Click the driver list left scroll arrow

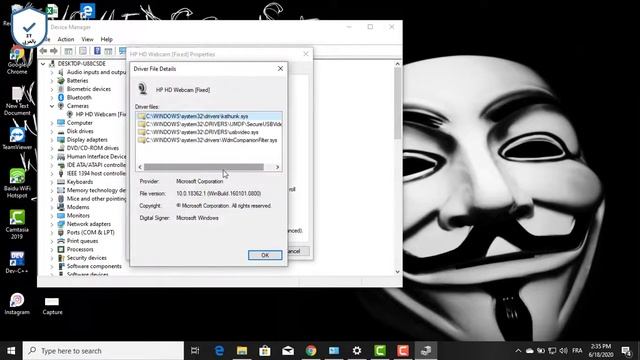click(x=140, y=167)
